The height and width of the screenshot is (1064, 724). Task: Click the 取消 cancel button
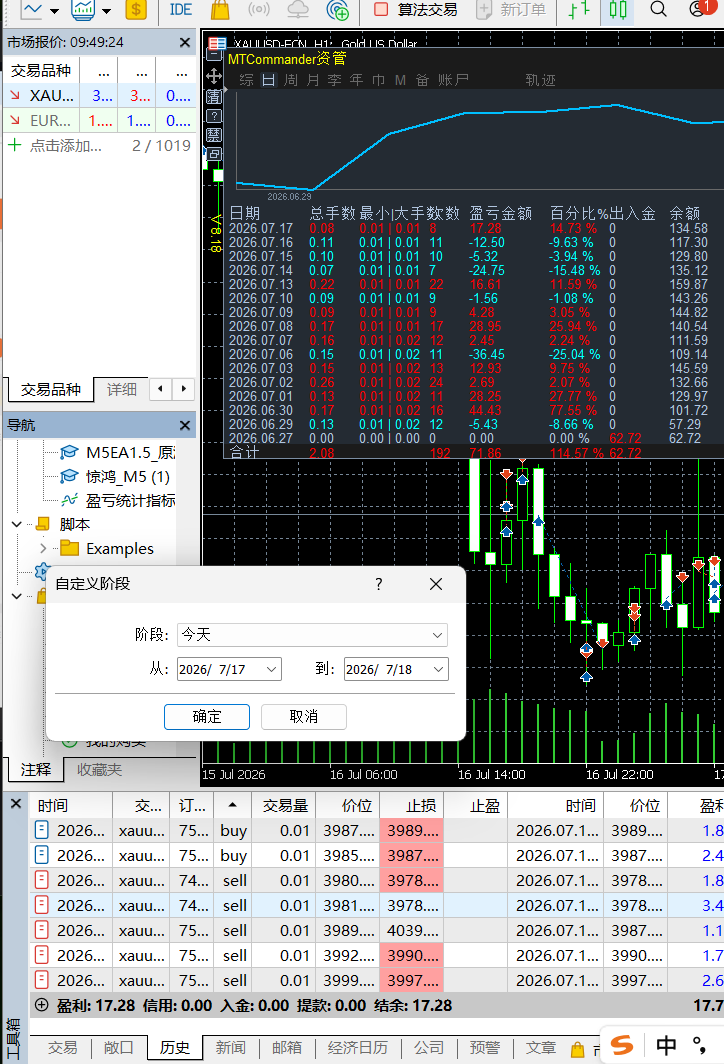(303, 717)
